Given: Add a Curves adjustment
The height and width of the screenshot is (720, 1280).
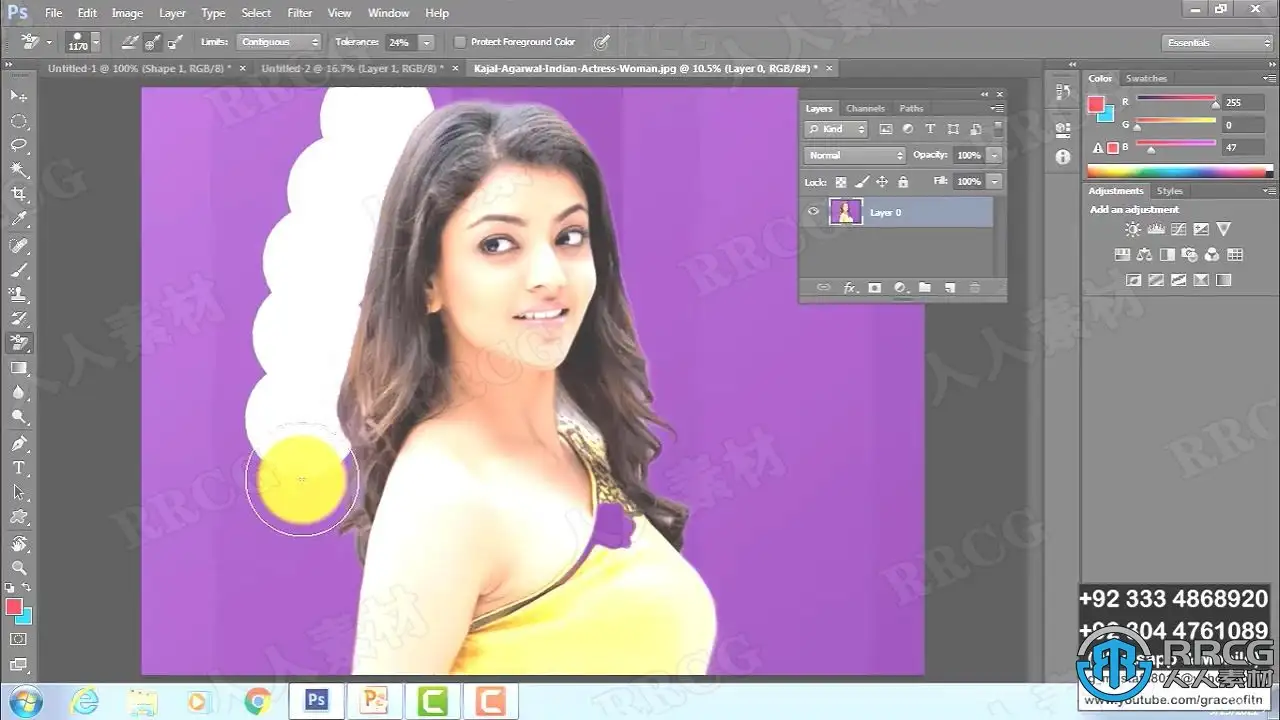Looking at the screenshot, I should 1179,230.
